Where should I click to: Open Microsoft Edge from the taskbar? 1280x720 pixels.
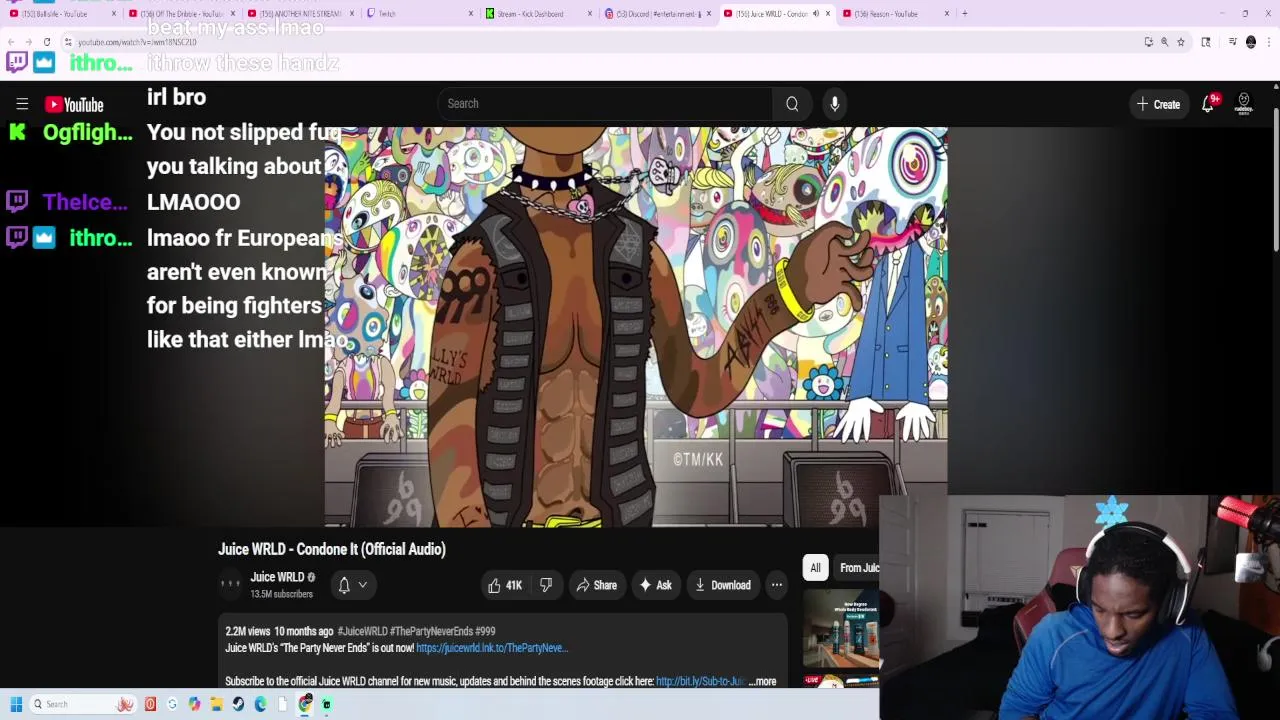pos(260,704)
